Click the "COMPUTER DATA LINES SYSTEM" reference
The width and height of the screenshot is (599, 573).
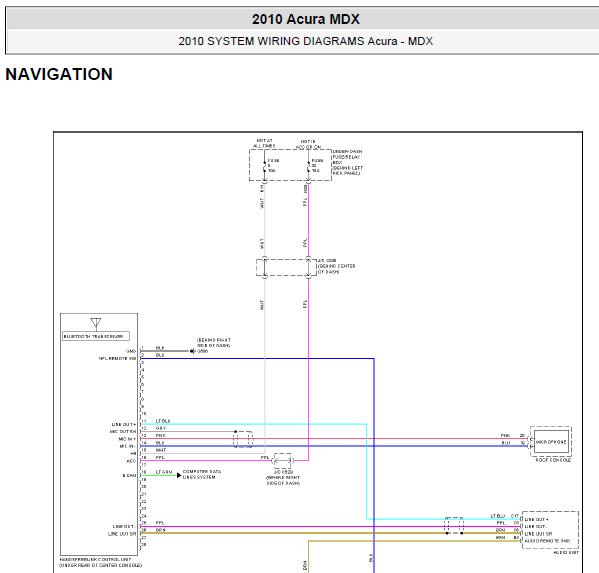202,474
